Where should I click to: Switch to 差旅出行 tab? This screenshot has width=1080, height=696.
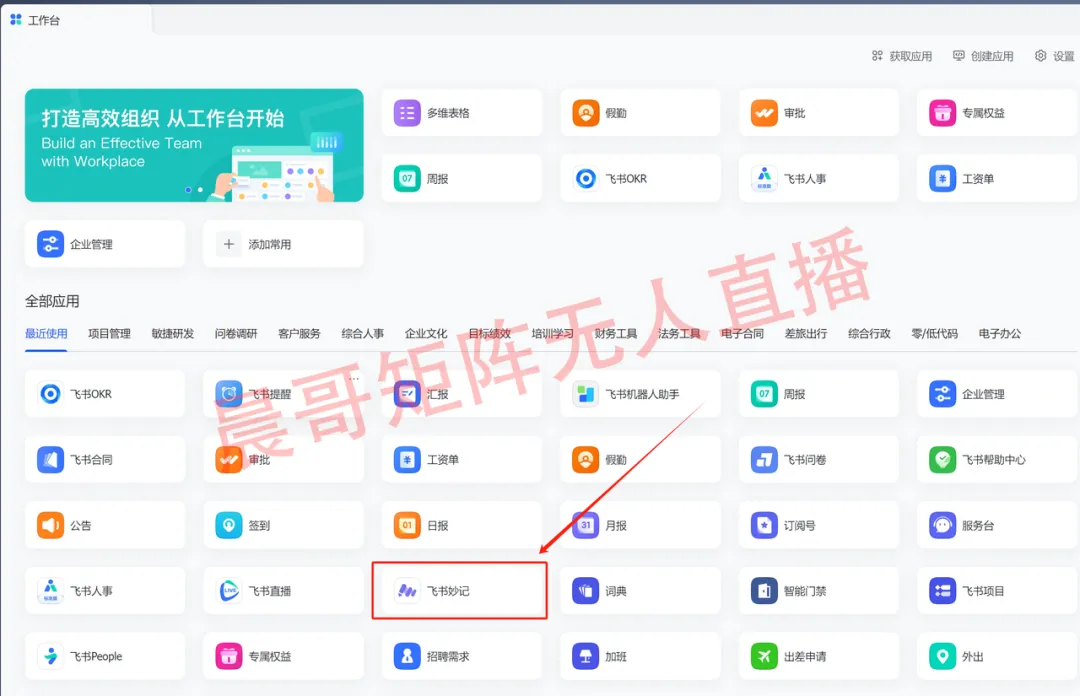[806, 334]
